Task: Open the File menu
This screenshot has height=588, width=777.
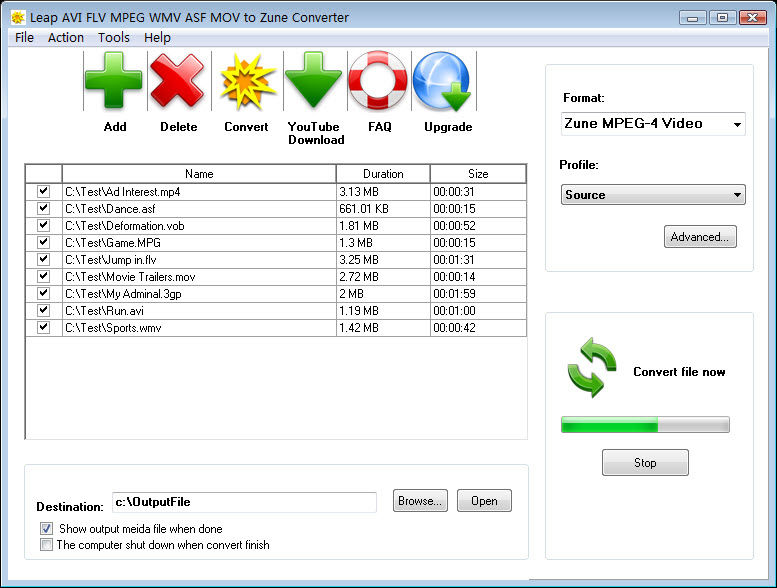Action: pos(24,38)
